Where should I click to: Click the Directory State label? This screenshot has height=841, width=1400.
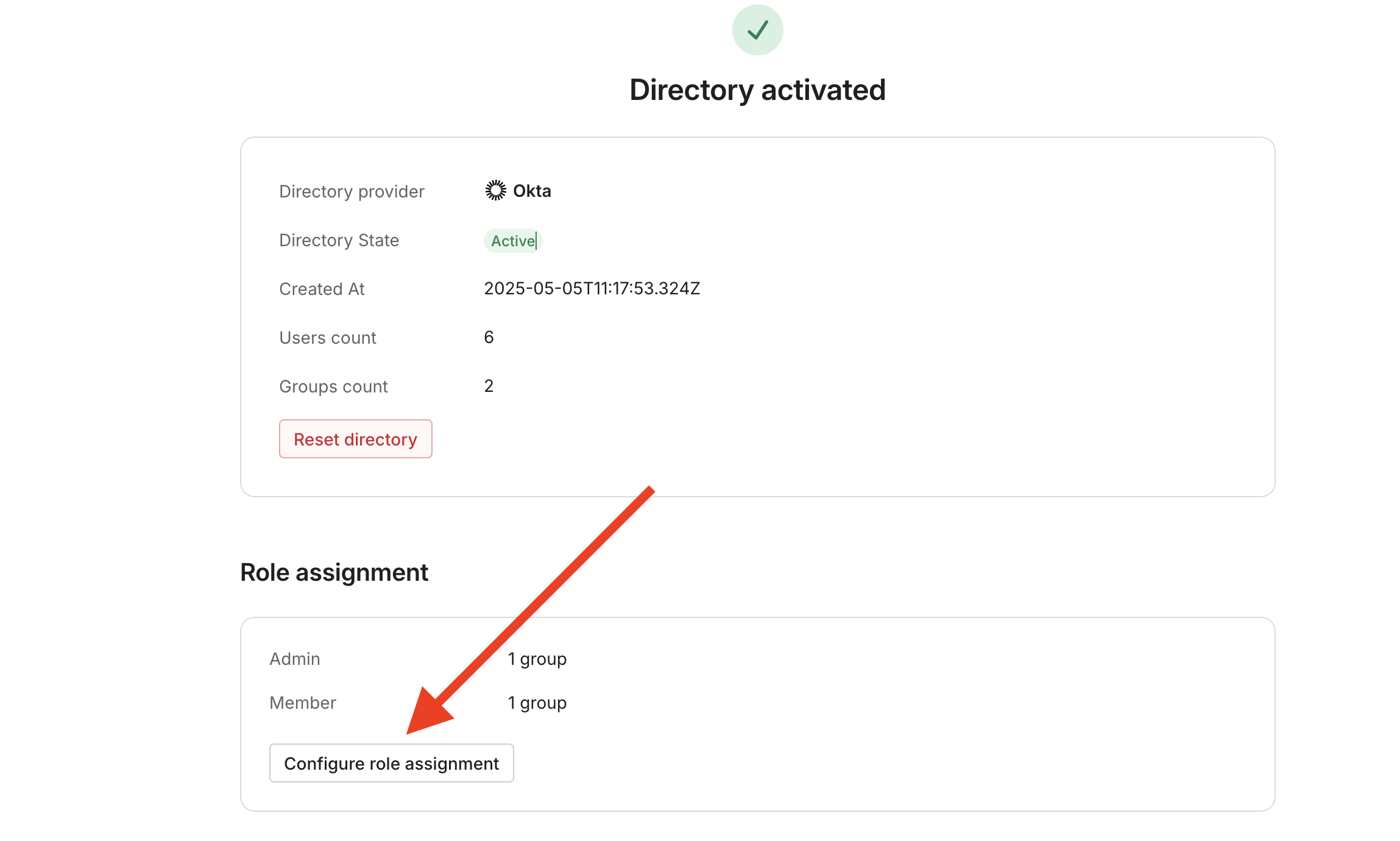click(339, 240)
